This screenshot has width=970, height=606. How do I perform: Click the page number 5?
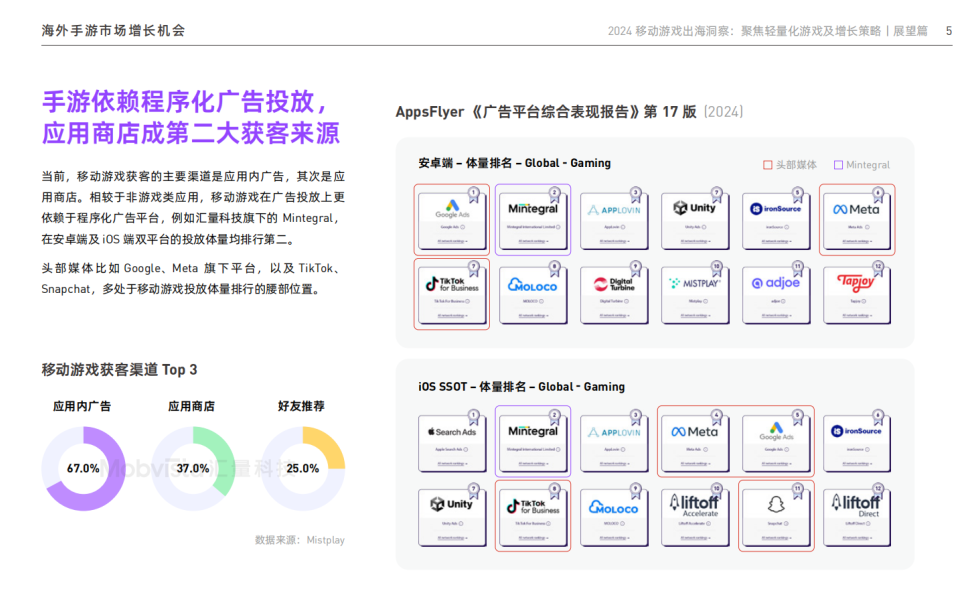click(949, 31)
